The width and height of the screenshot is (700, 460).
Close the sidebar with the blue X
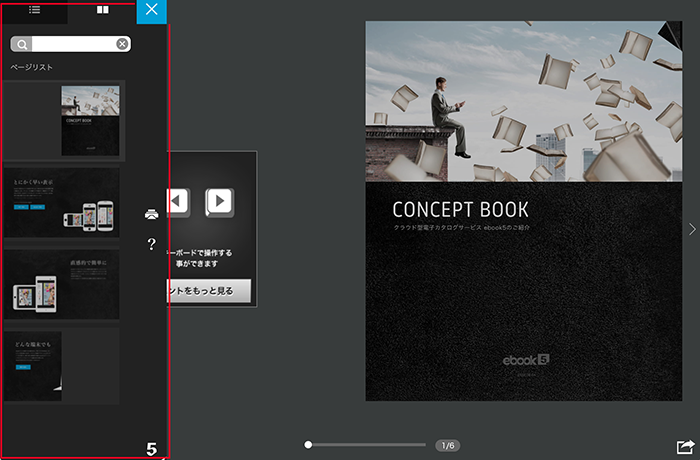click(151, 10)
